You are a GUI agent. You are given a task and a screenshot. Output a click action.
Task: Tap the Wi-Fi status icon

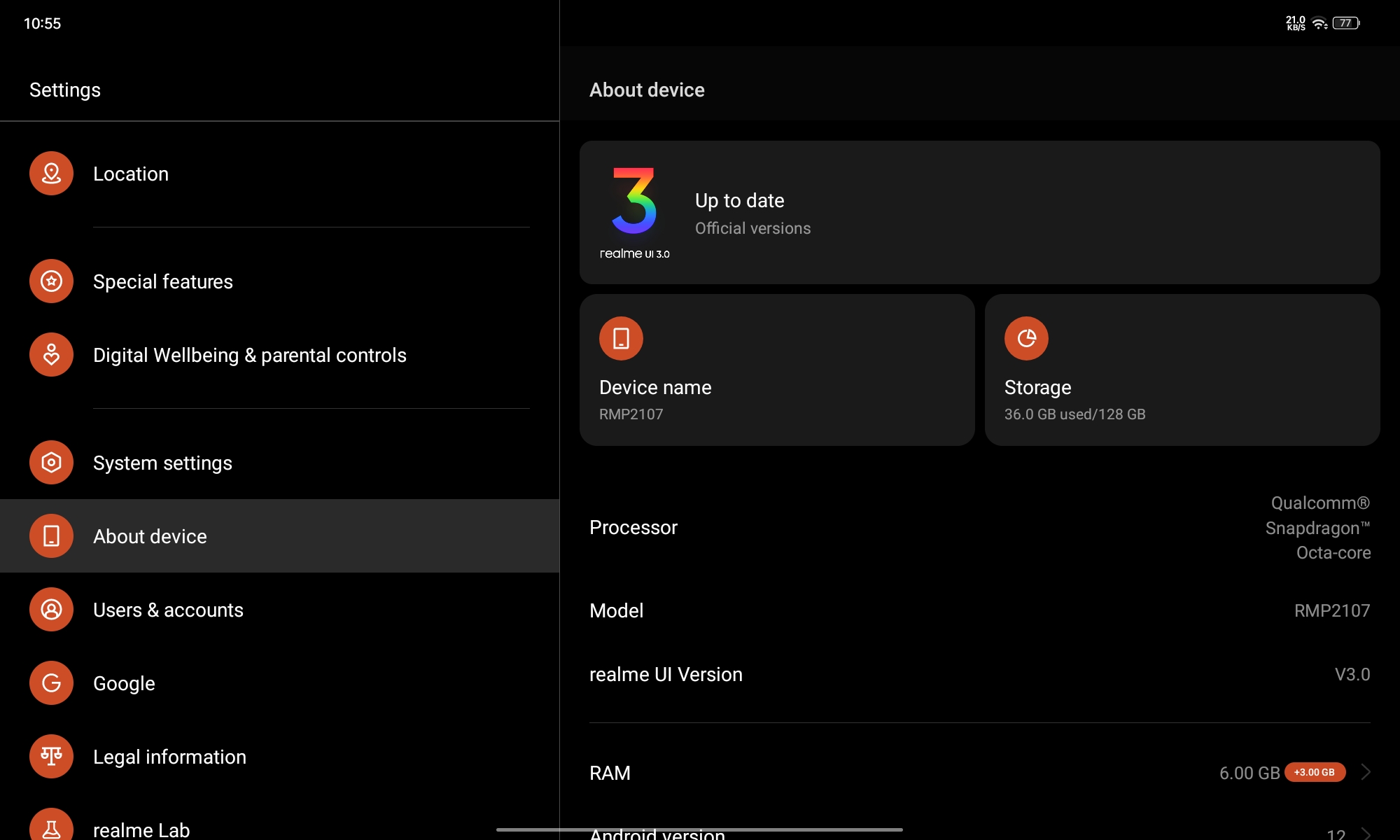click(x=1319, y=23)
